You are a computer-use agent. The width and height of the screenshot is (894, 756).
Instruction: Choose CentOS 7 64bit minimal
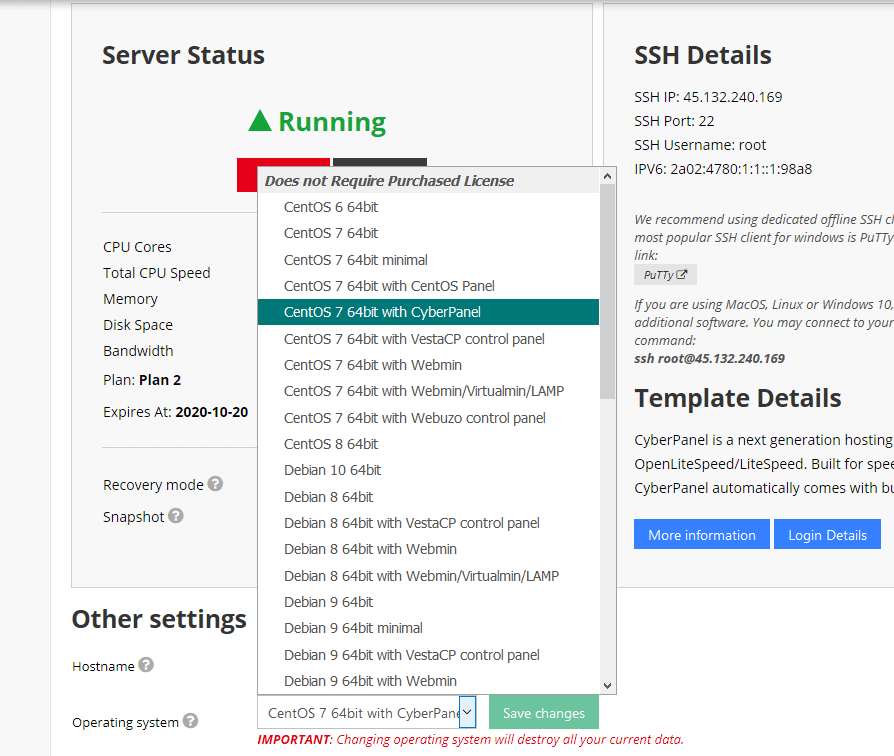(428, 260)
